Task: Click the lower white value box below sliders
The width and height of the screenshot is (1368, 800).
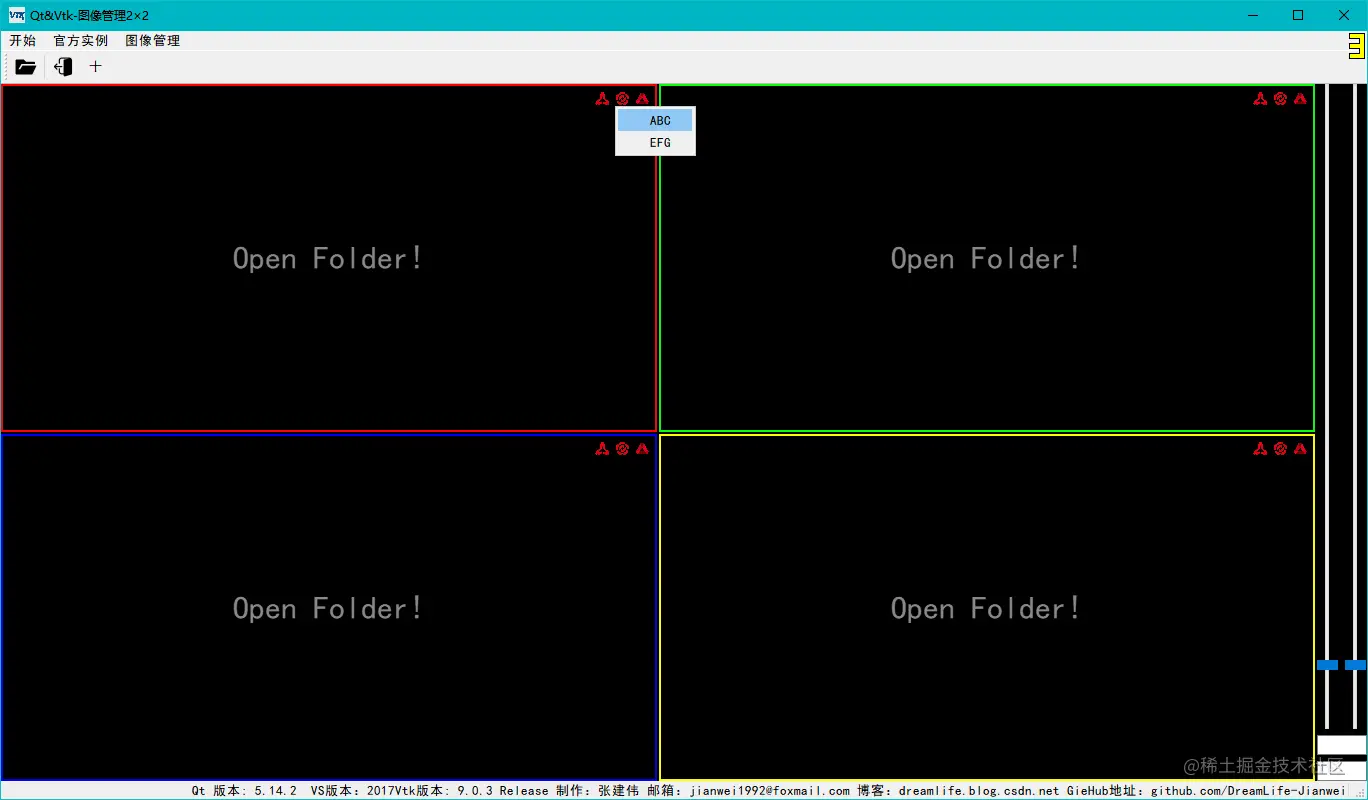Action: tap(1341, 769)
